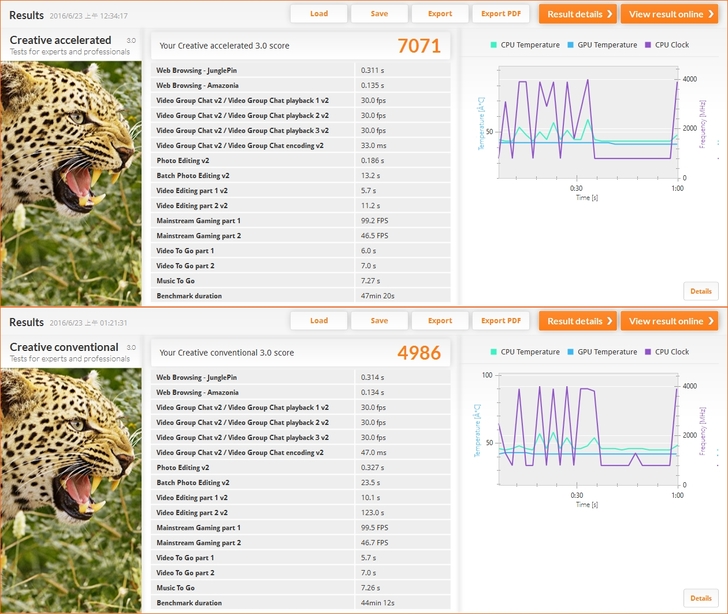
Task: Export PDF for the Creative conventional result
Action: tap(501, 321)
